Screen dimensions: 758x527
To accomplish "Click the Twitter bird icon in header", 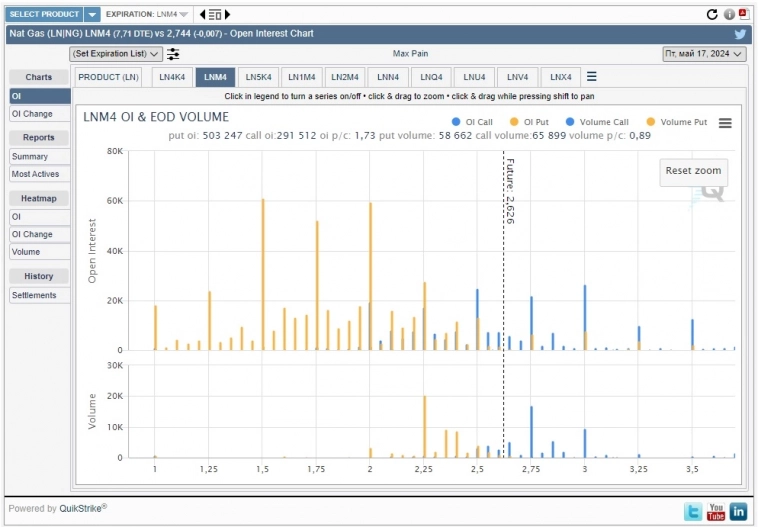I will [x=740, y=34].
